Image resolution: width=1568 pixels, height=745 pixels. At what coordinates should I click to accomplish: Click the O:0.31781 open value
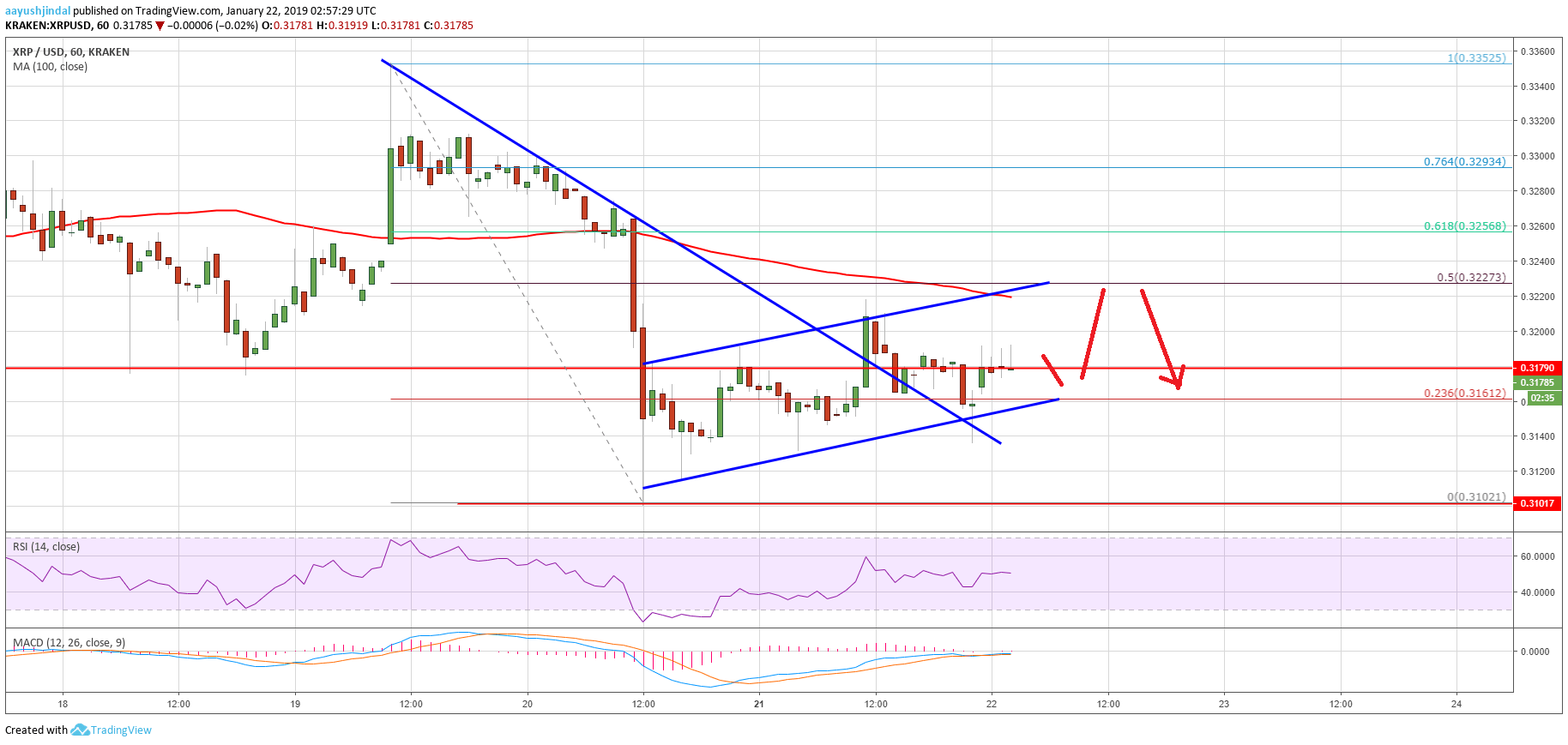pos(287,26)
